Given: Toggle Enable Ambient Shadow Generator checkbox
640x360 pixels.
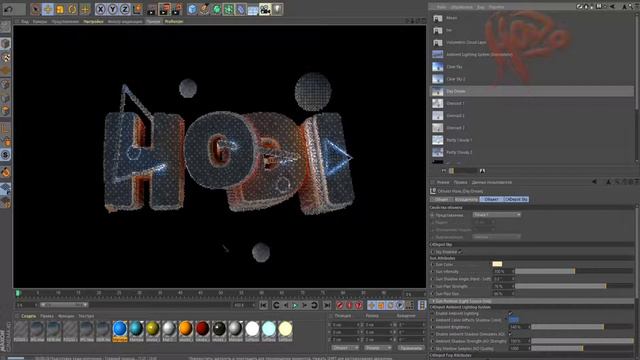Looking at the screenshot, I should (x=510, y=334).
